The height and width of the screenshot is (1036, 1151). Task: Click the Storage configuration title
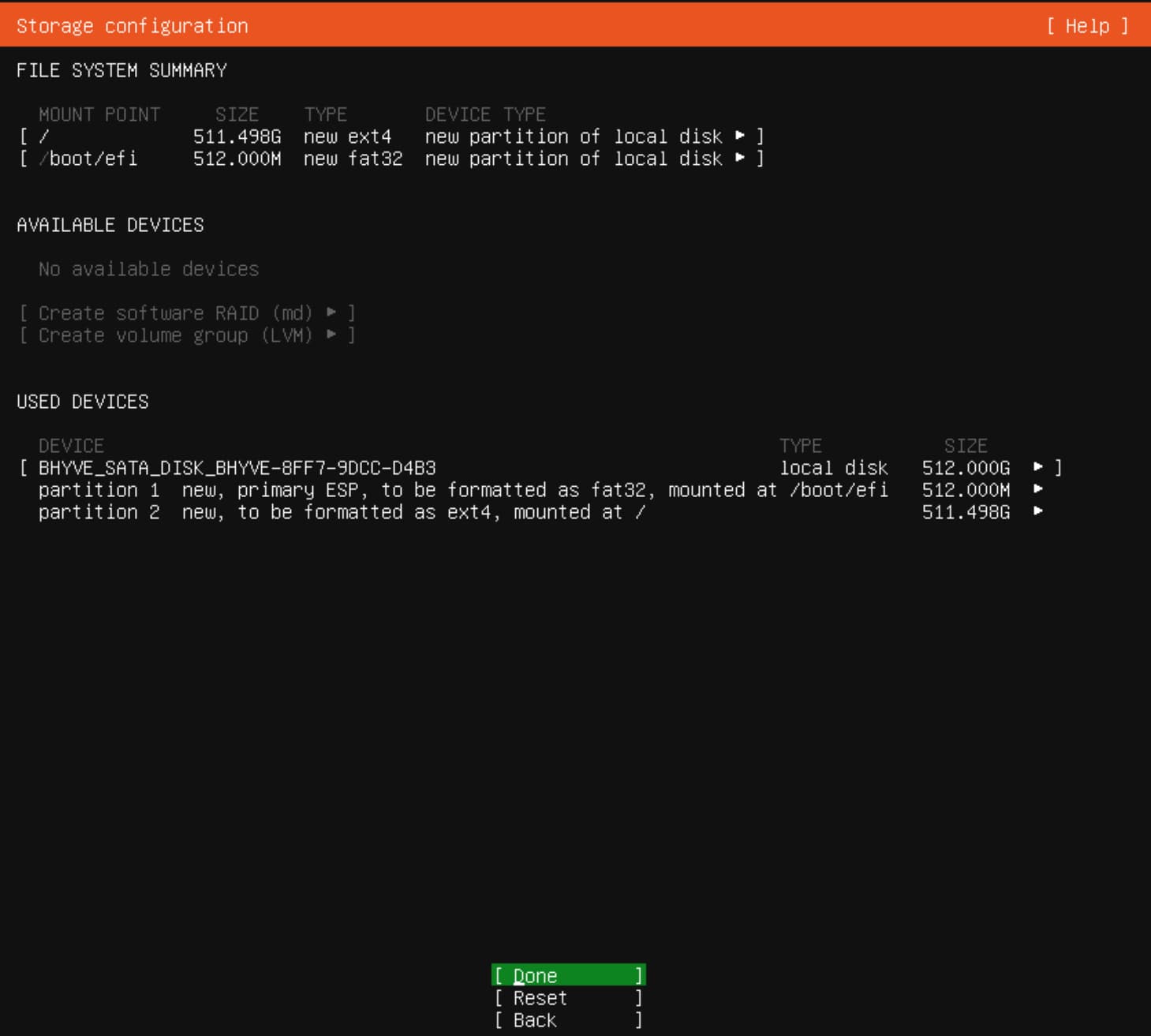point(132,26)
